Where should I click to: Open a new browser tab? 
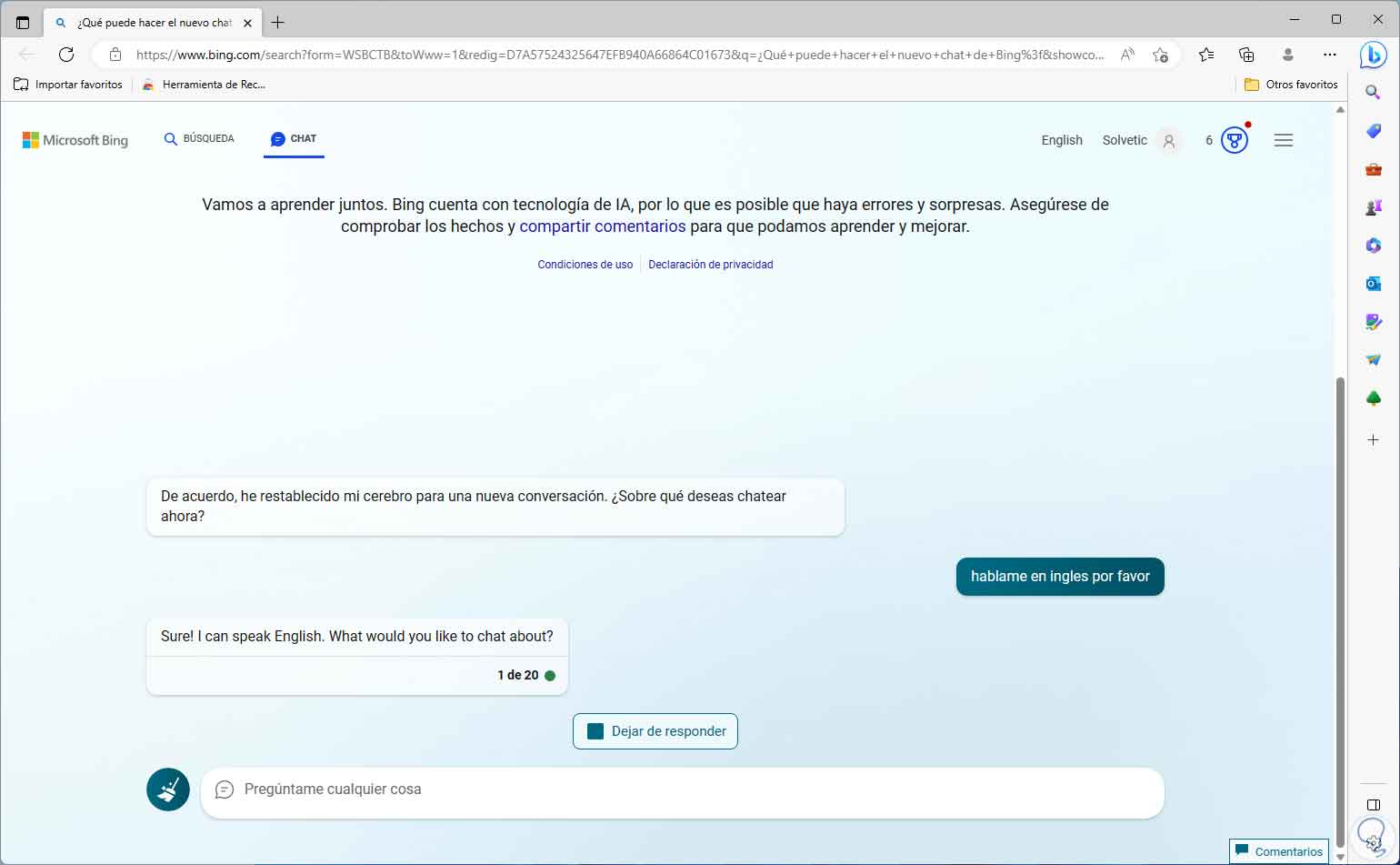(278, 23)
